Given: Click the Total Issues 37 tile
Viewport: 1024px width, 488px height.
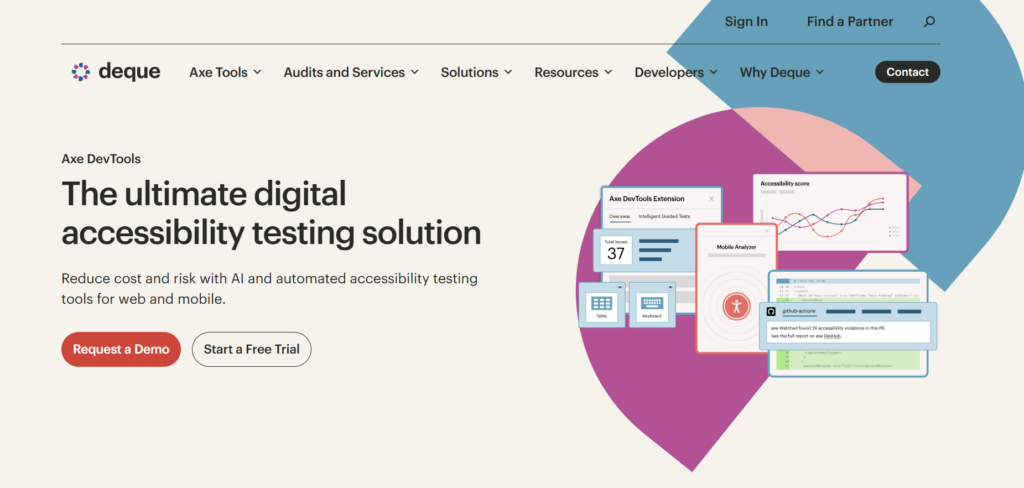Looking at the screenshot, I should [x=616, y=250].
